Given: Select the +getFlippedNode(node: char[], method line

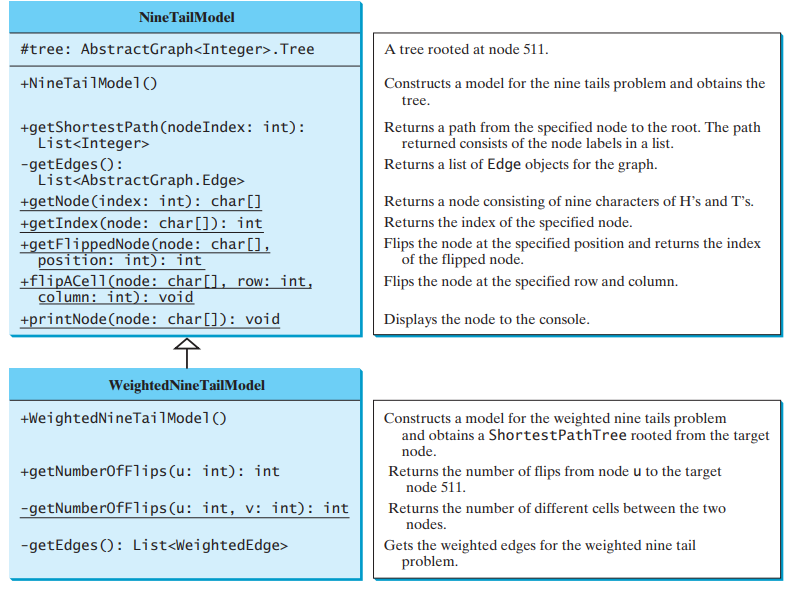Looking at the screenshot, I should tap(145, 244).
